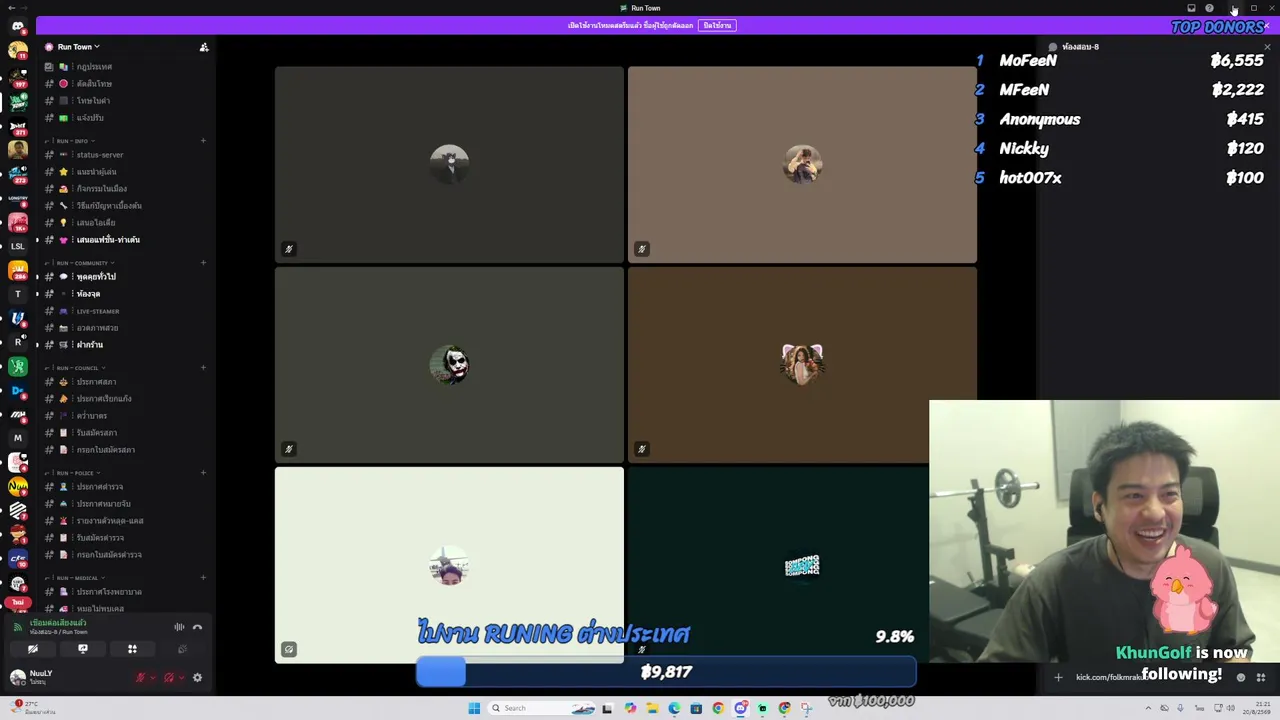Screen dimensions: 1280x720
Task: Add channel to RUN-COUNCIL category
Action: pos(203,368)
